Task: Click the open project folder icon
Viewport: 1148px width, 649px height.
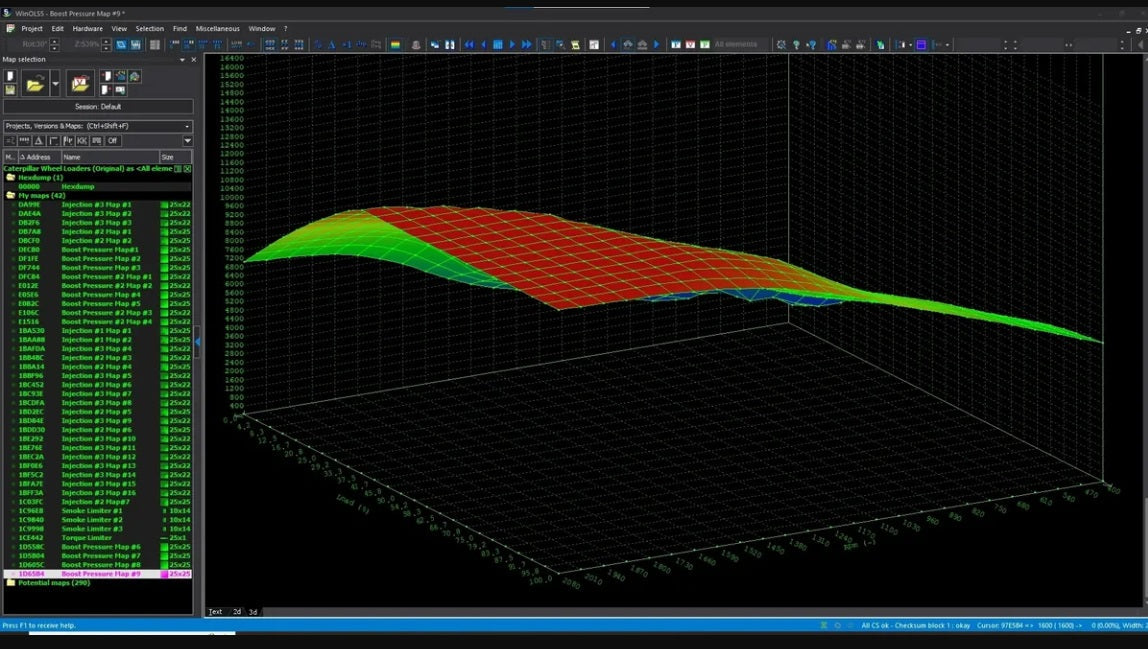Action: point(35,85)
